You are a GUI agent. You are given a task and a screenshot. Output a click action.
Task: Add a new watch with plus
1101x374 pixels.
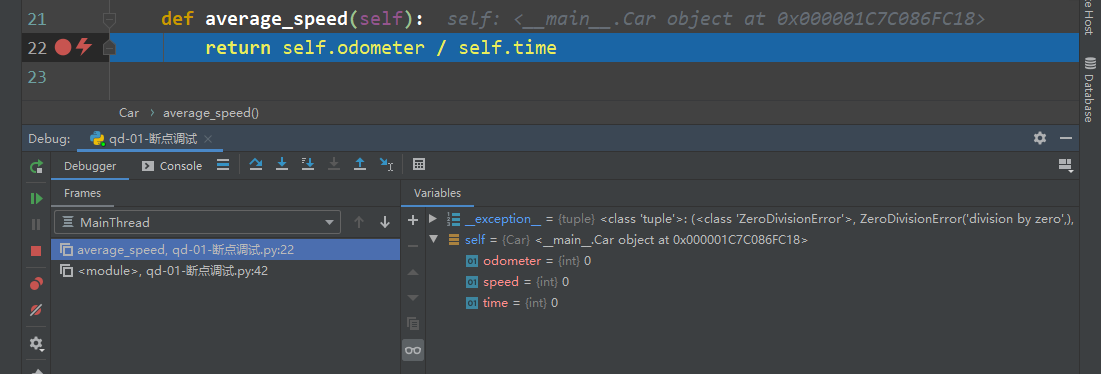coord(413,220)
